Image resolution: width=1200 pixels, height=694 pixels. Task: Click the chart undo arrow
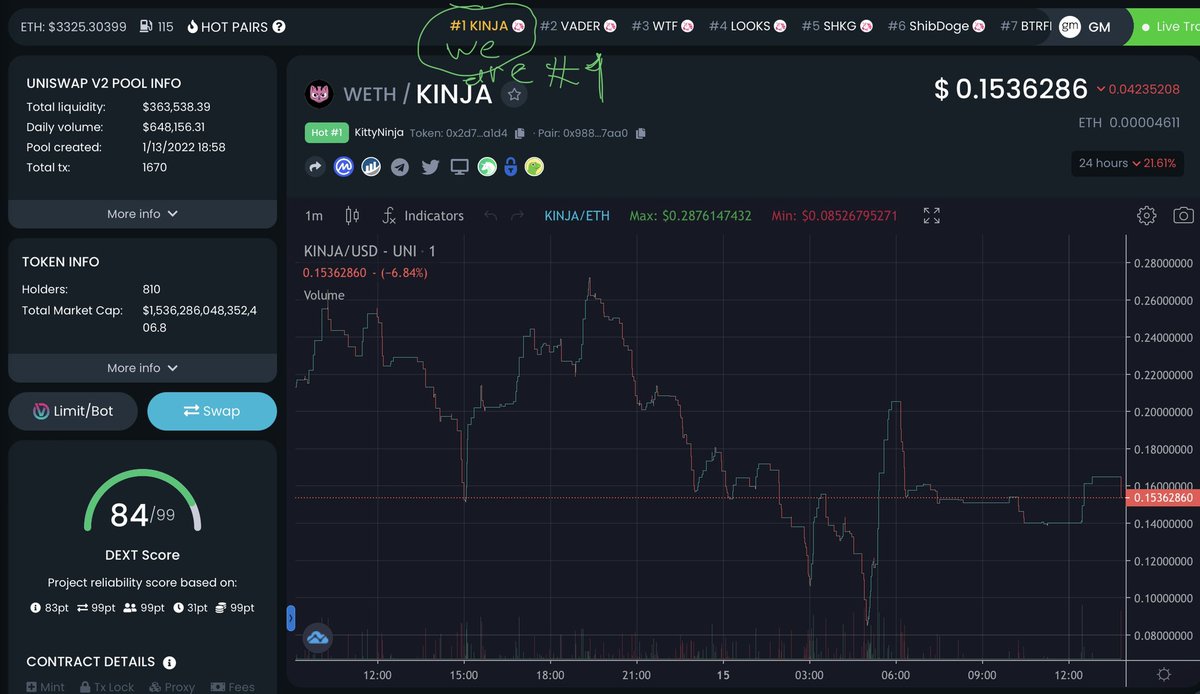[x=490, y=215]
